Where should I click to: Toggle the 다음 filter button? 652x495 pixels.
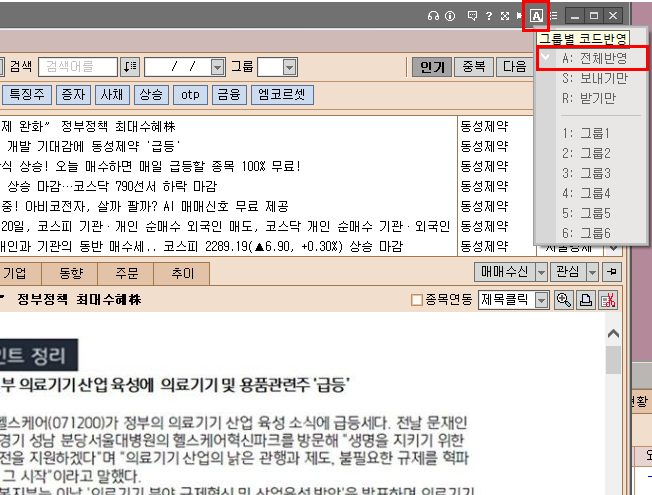514,67
